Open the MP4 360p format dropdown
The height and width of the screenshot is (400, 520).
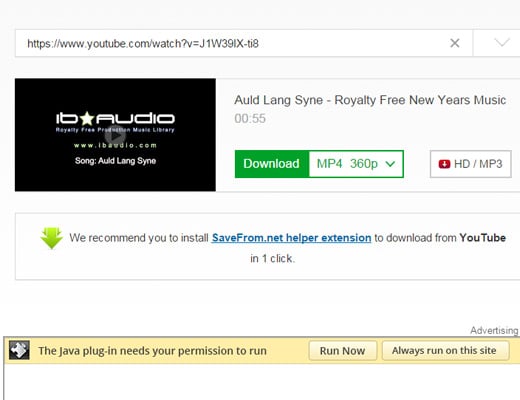356,164
